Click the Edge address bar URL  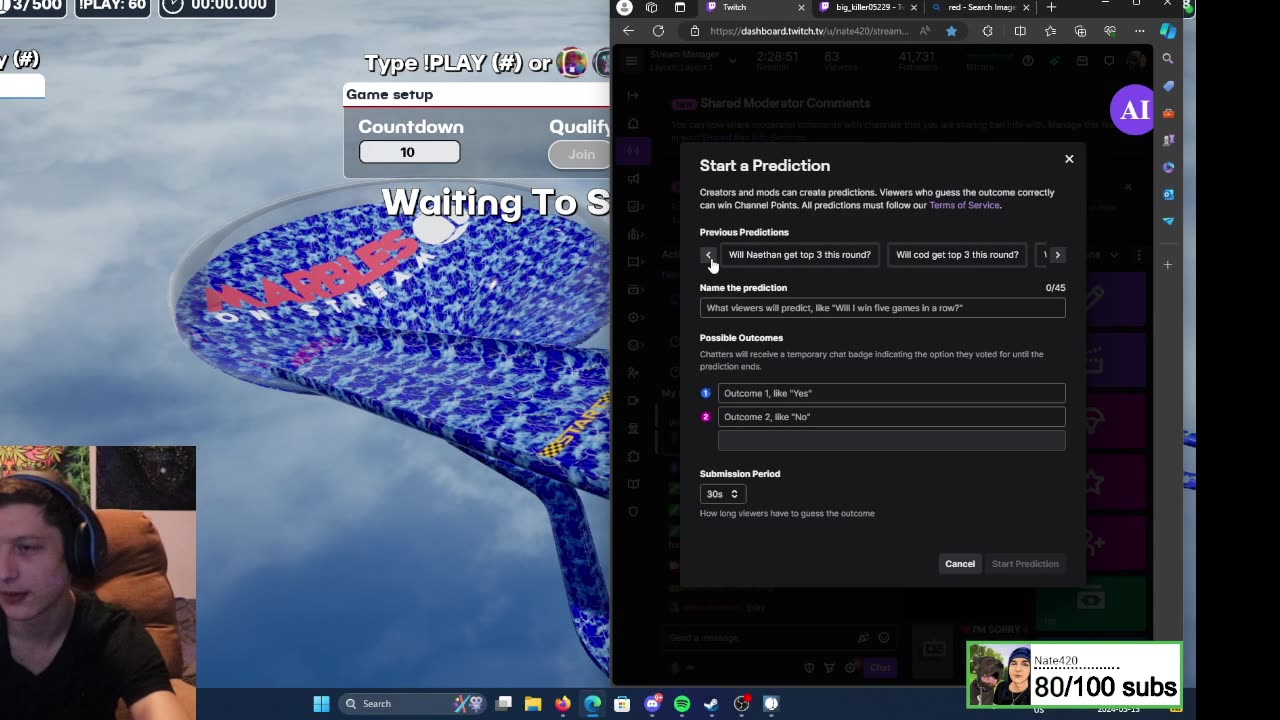click(808, 31)
